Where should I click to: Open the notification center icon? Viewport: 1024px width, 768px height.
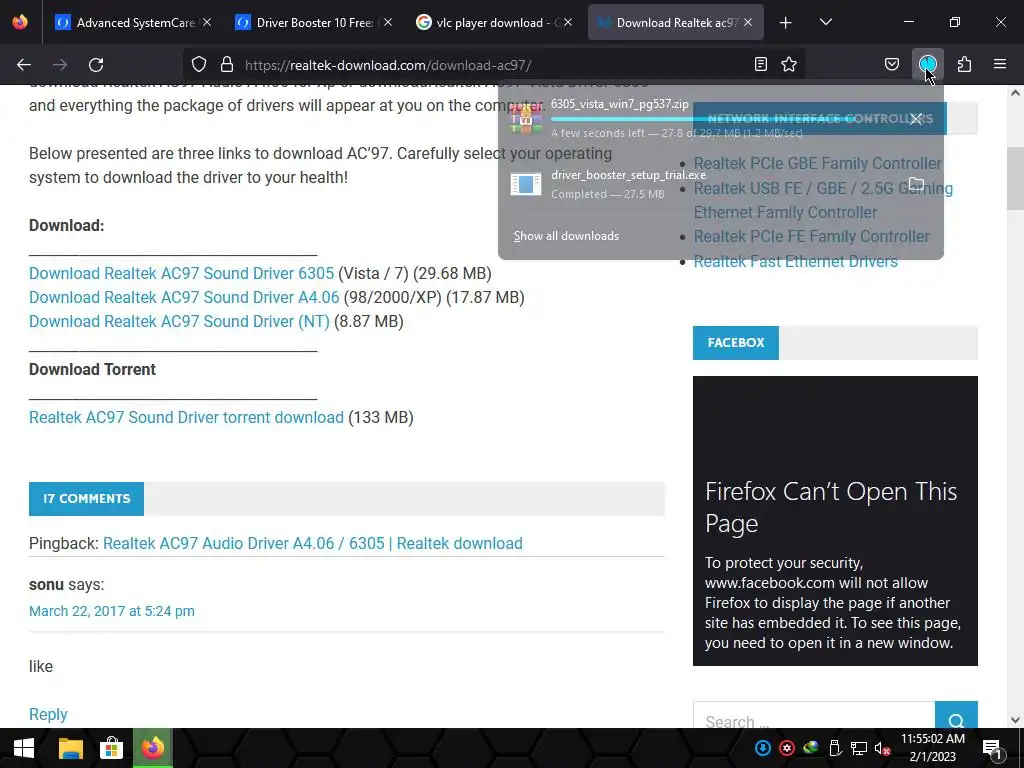993,748
